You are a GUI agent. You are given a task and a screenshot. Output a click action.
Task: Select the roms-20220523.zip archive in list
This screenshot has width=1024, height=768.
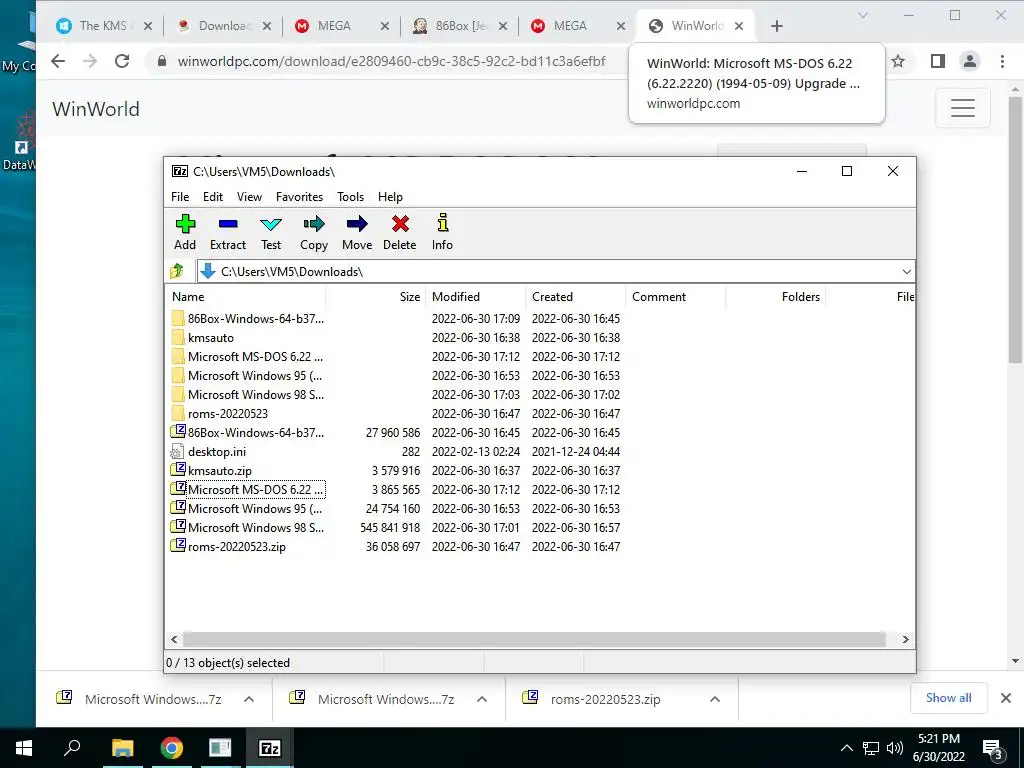pyautogui.click(x=236, y=547)
